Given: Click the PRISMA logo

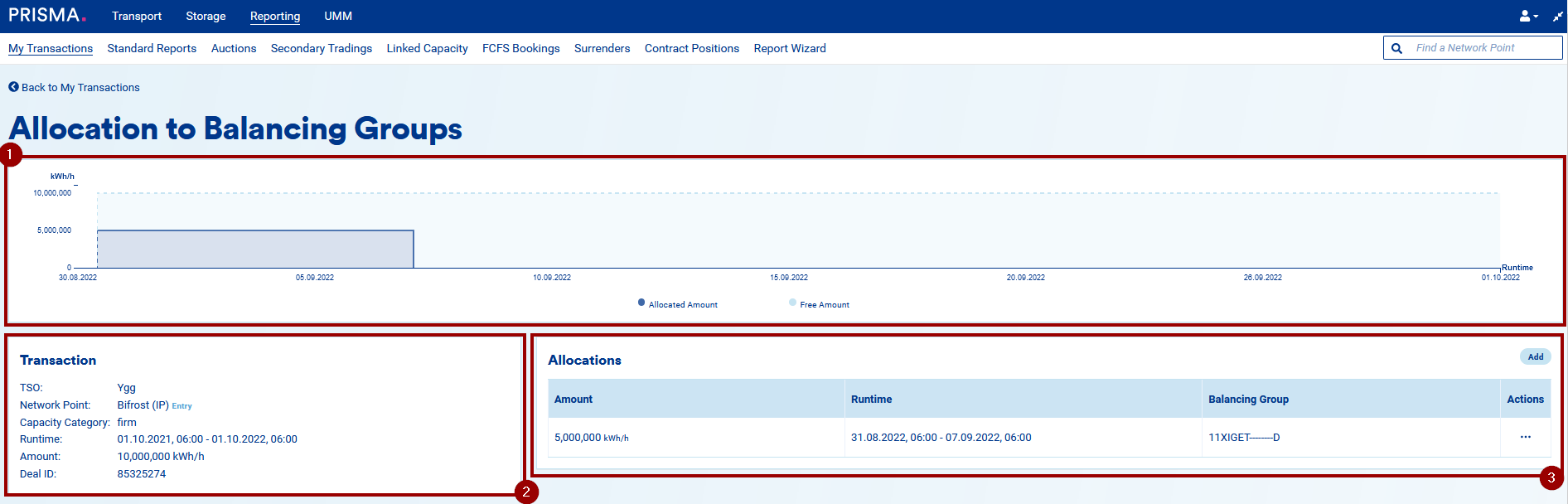Looking at the screenshot, I should [x=46, y=16].
